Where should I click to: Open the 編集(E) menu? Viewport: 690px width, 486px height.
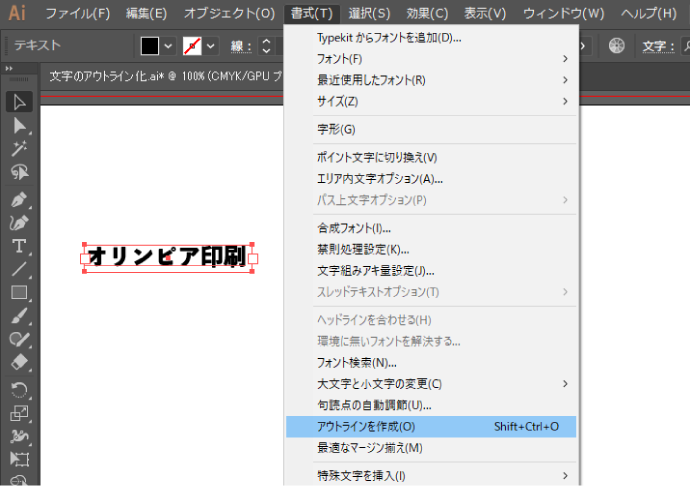147,13
